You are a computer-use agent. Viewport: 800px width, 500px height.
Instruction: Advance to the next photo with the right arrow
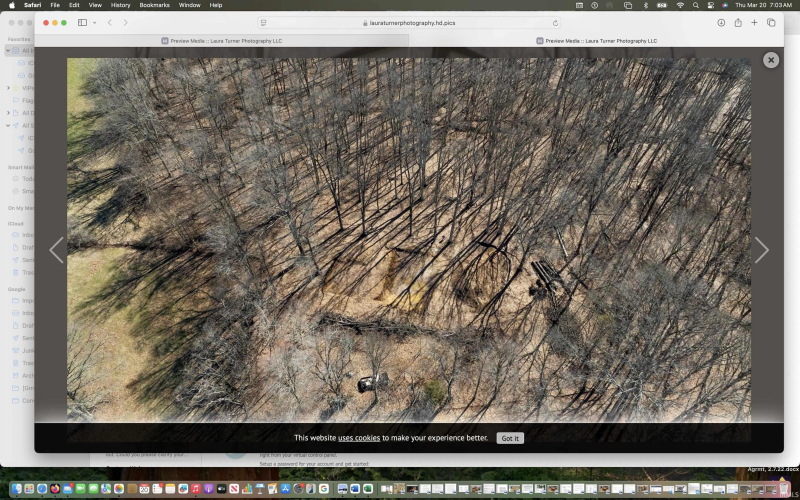(x=761, y=250)
